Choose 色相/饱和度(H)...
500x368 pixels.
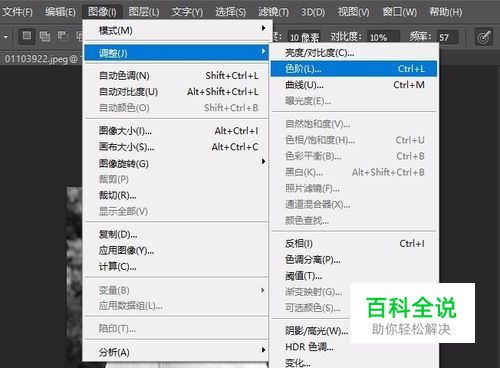pyautogui.click(x=354, y=140)
